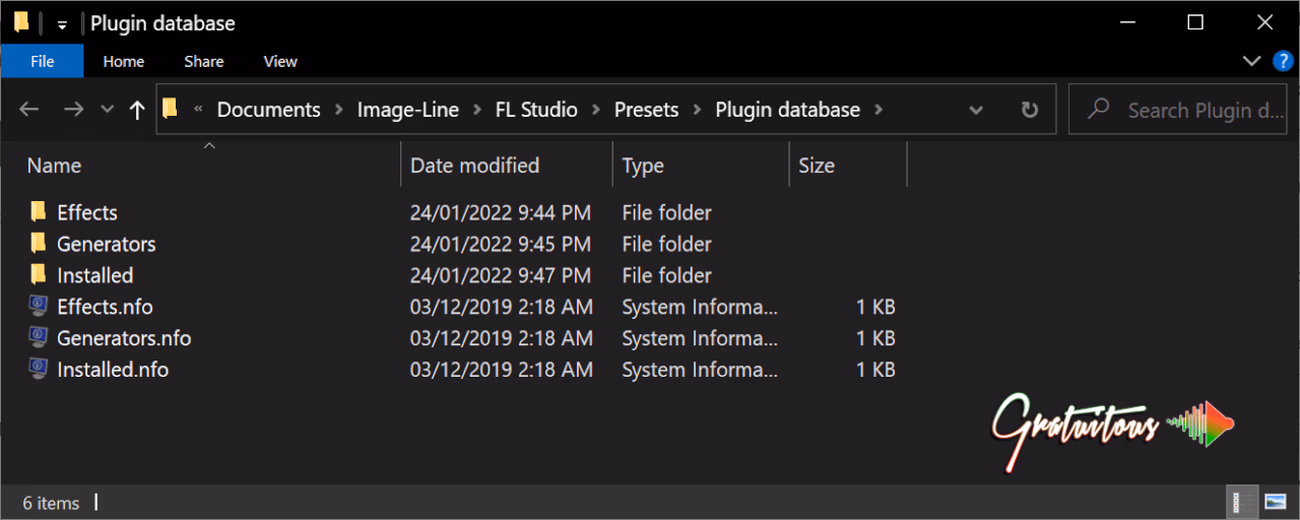Image resolution: width=1300 pixels, height=520 pixels.
Task: Go up one folder level
Action: (x=137, y=110)
